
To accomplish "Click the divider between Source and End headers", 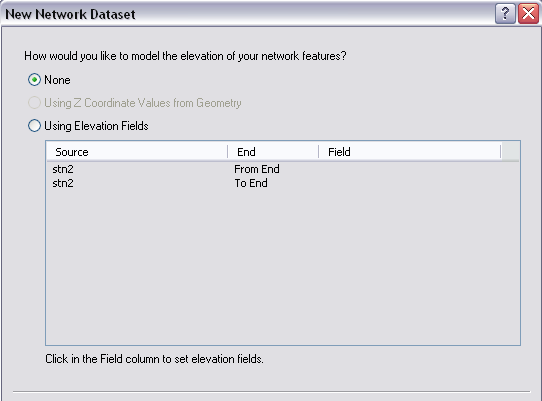I will [227, 152].
